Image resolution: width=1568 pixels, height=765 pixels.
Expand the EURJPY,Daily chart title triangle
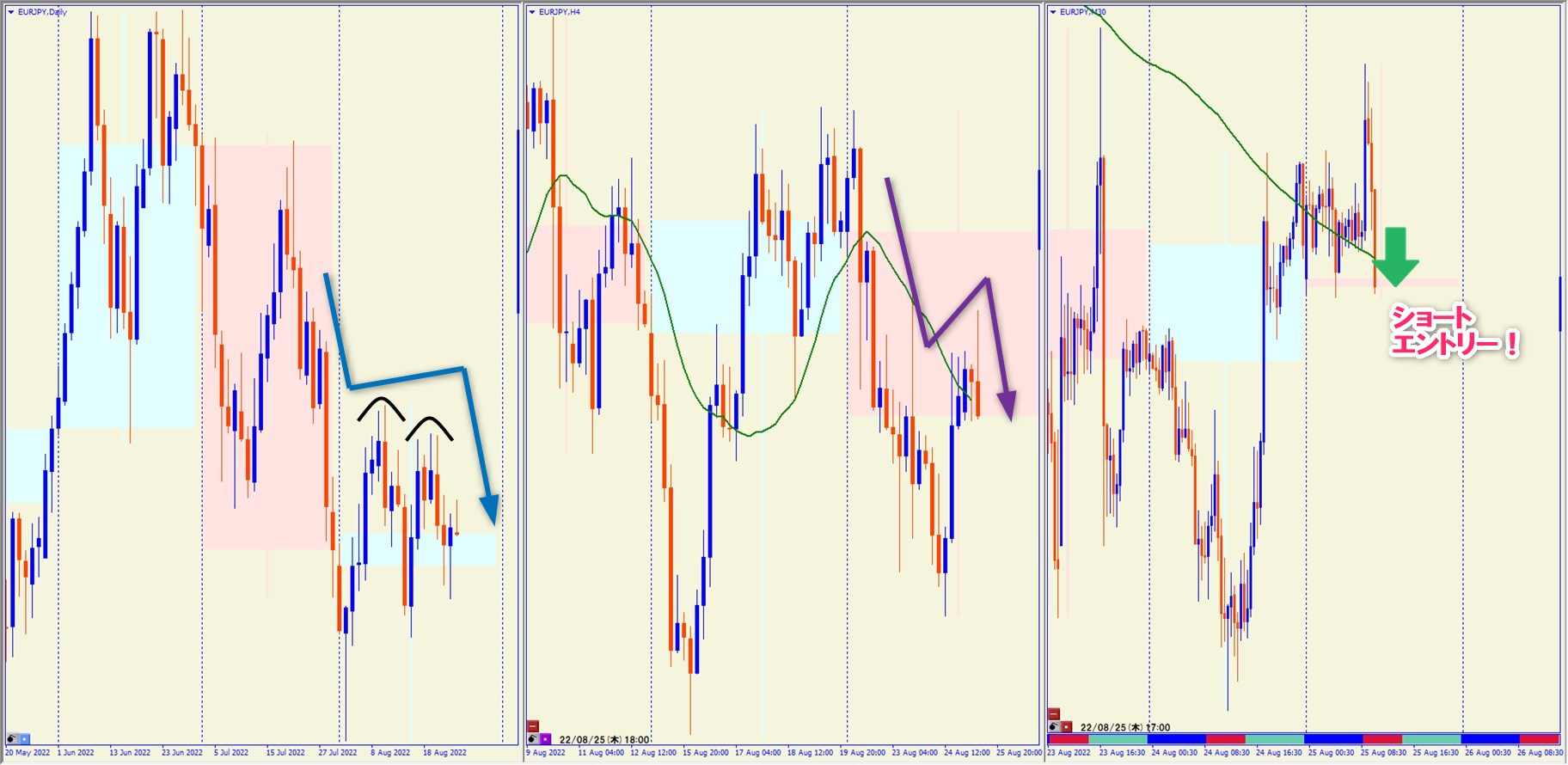pos(11,12)
